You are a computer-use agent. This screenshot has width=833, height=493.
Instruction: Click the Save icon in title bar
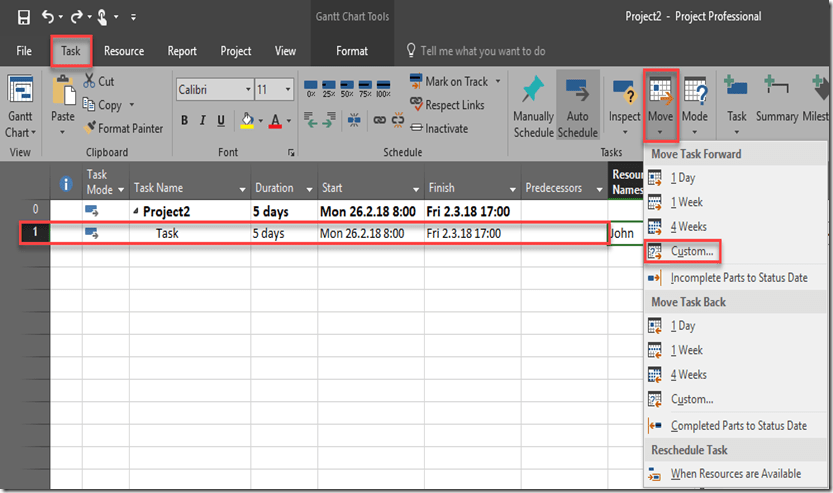(x=23, y=17)
